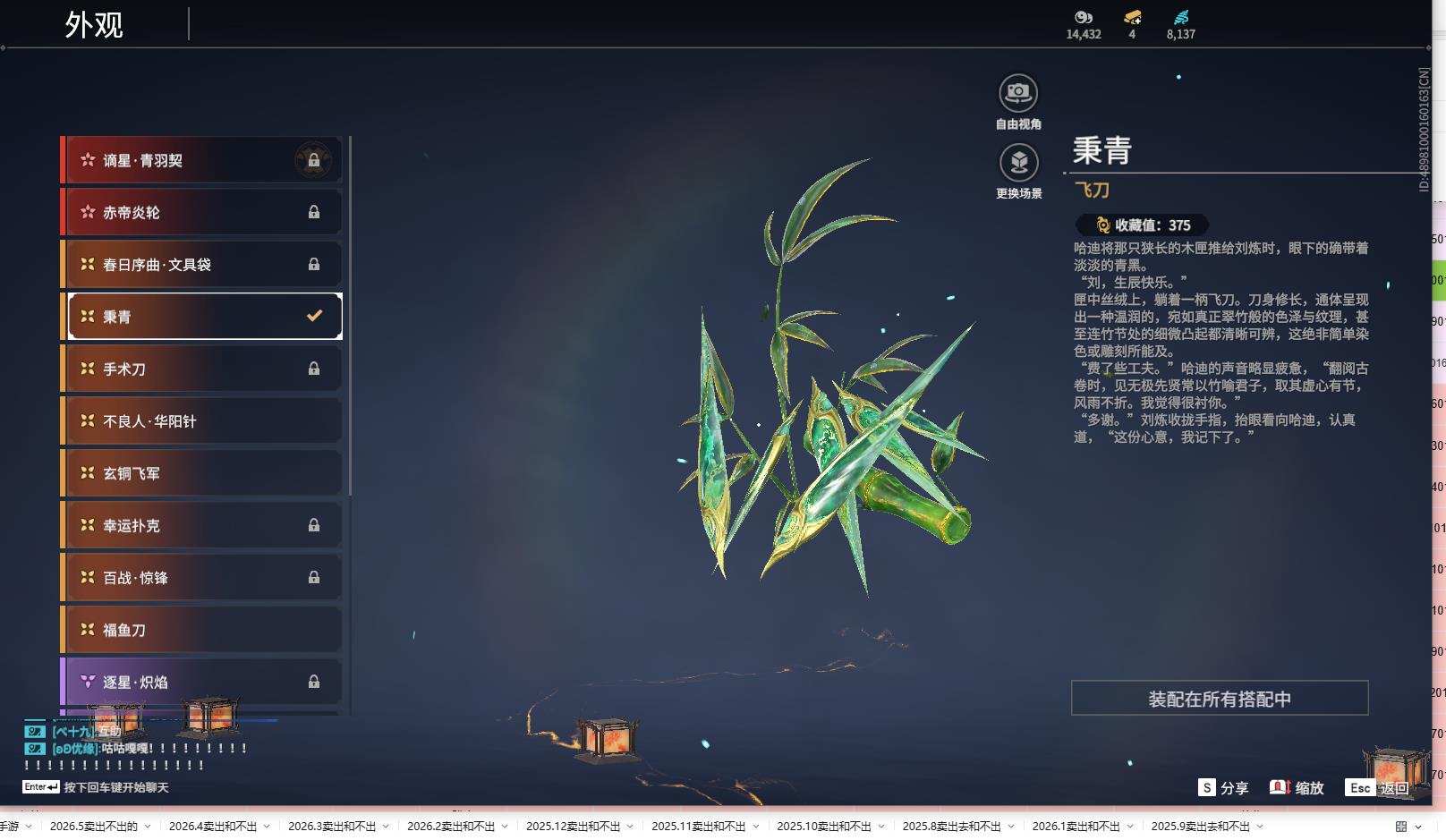Switch to the 2026.2卖出和不出 sheet tab

tap(451, 826)
